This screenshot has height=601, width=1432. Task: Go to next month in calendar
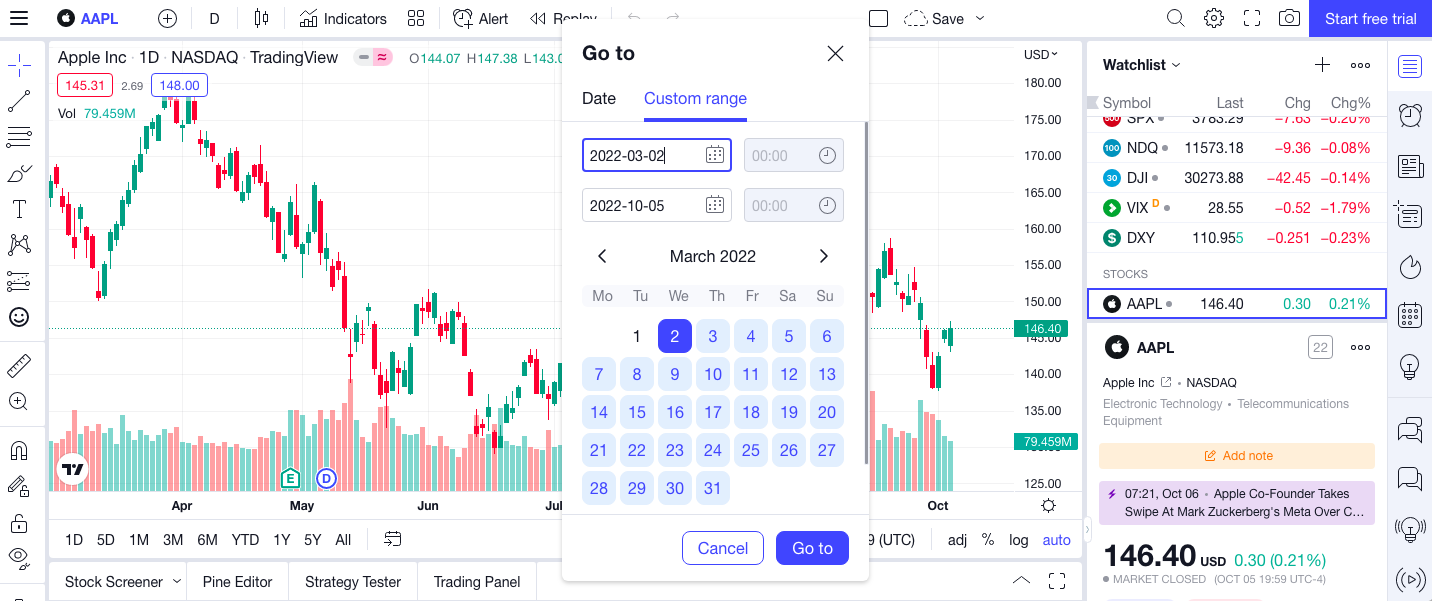(823, 256)
